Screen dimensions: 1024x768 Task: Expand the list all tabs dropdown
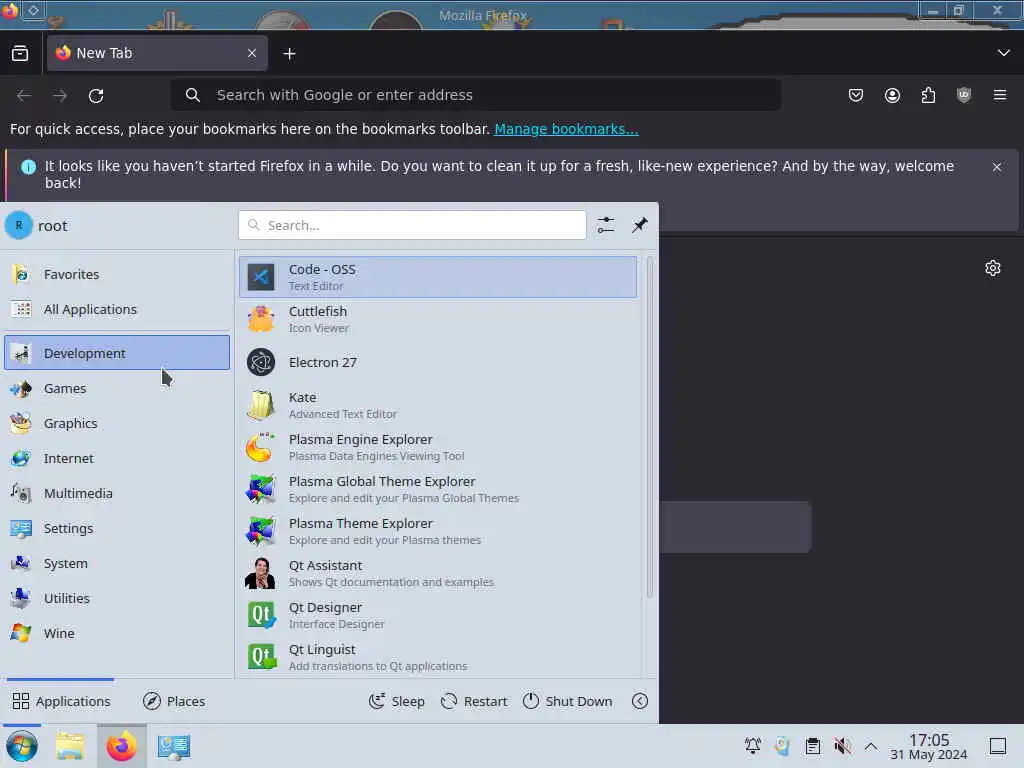(x=1004, y=53)
